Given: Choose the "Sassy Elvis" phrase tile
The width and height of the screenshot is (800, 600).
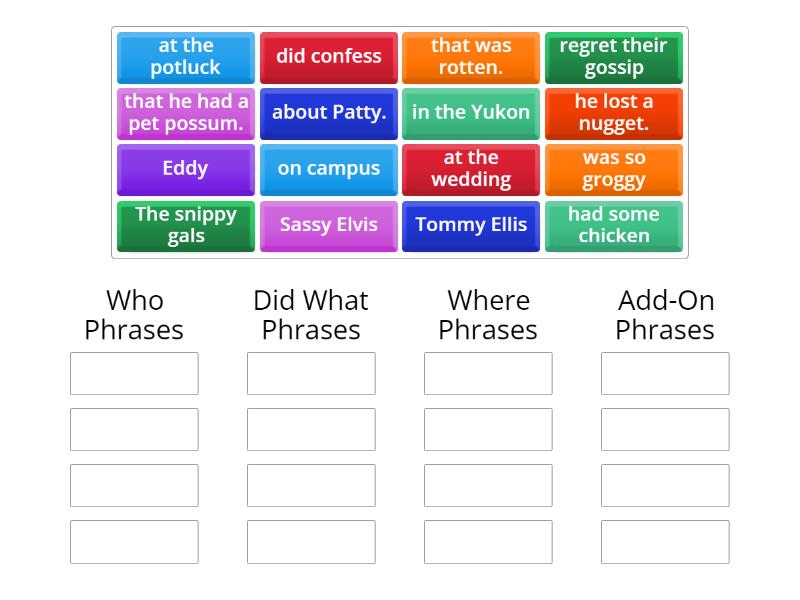Looking at the screenshot, I should [328, 225].
